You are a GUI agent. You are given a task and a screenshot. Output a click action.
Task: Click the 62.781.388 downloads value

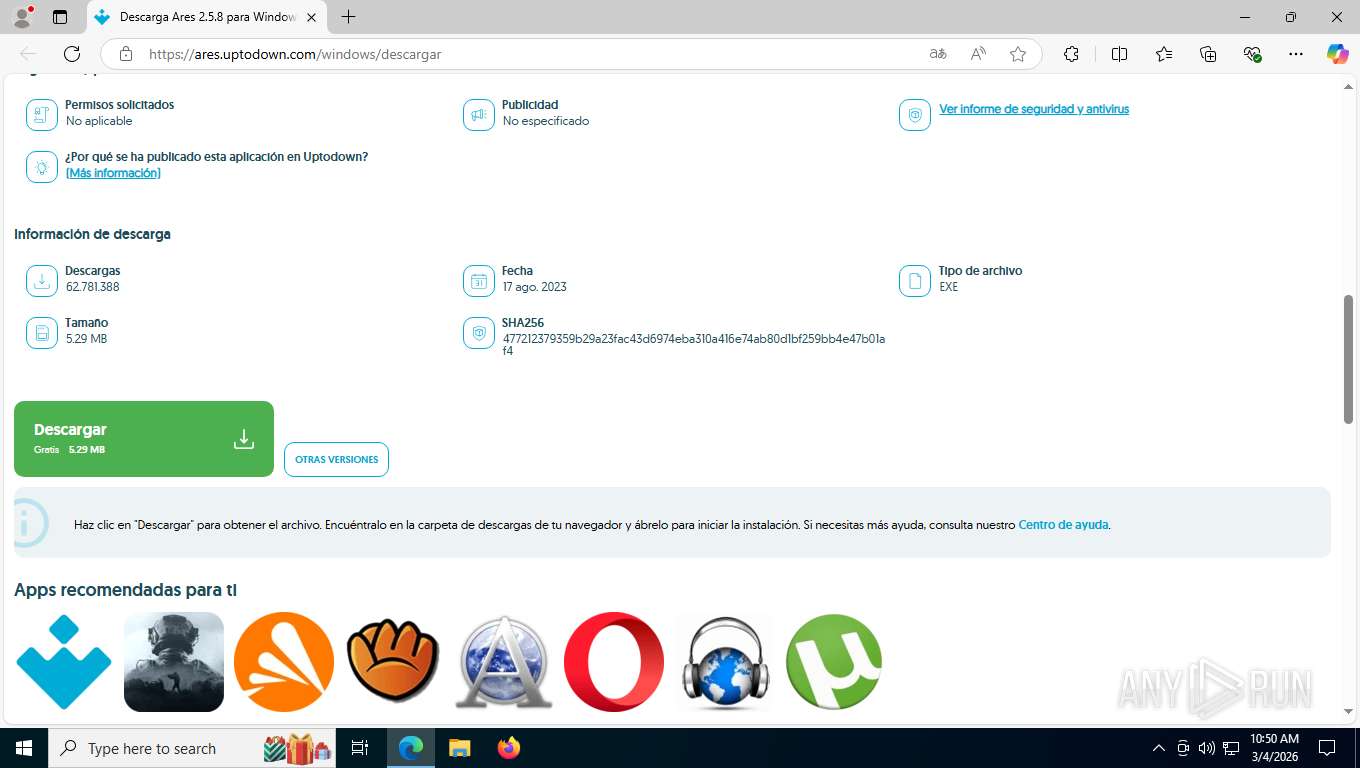[x=92, y=287]
